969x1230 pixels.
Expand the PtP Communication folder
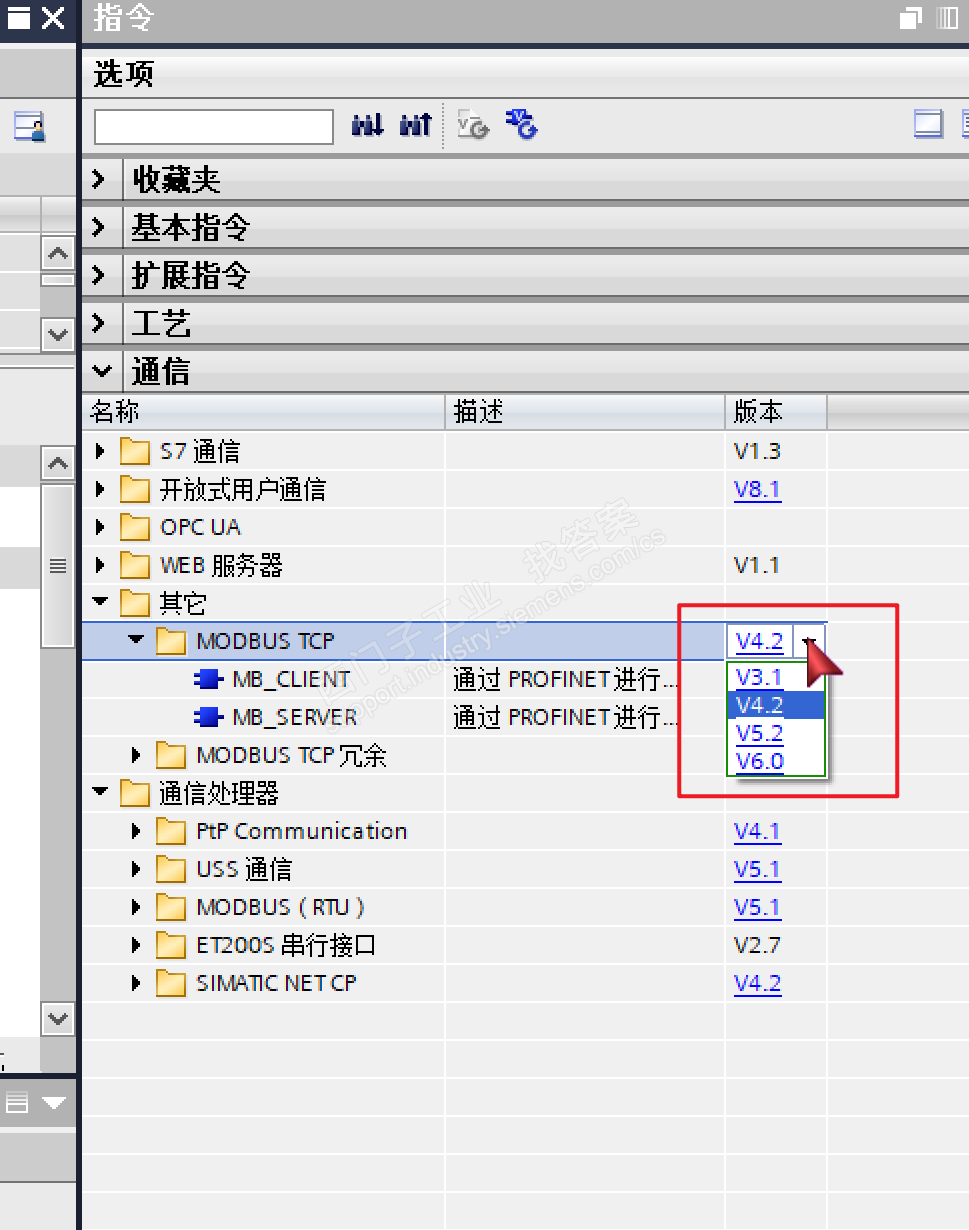[137, 831]
